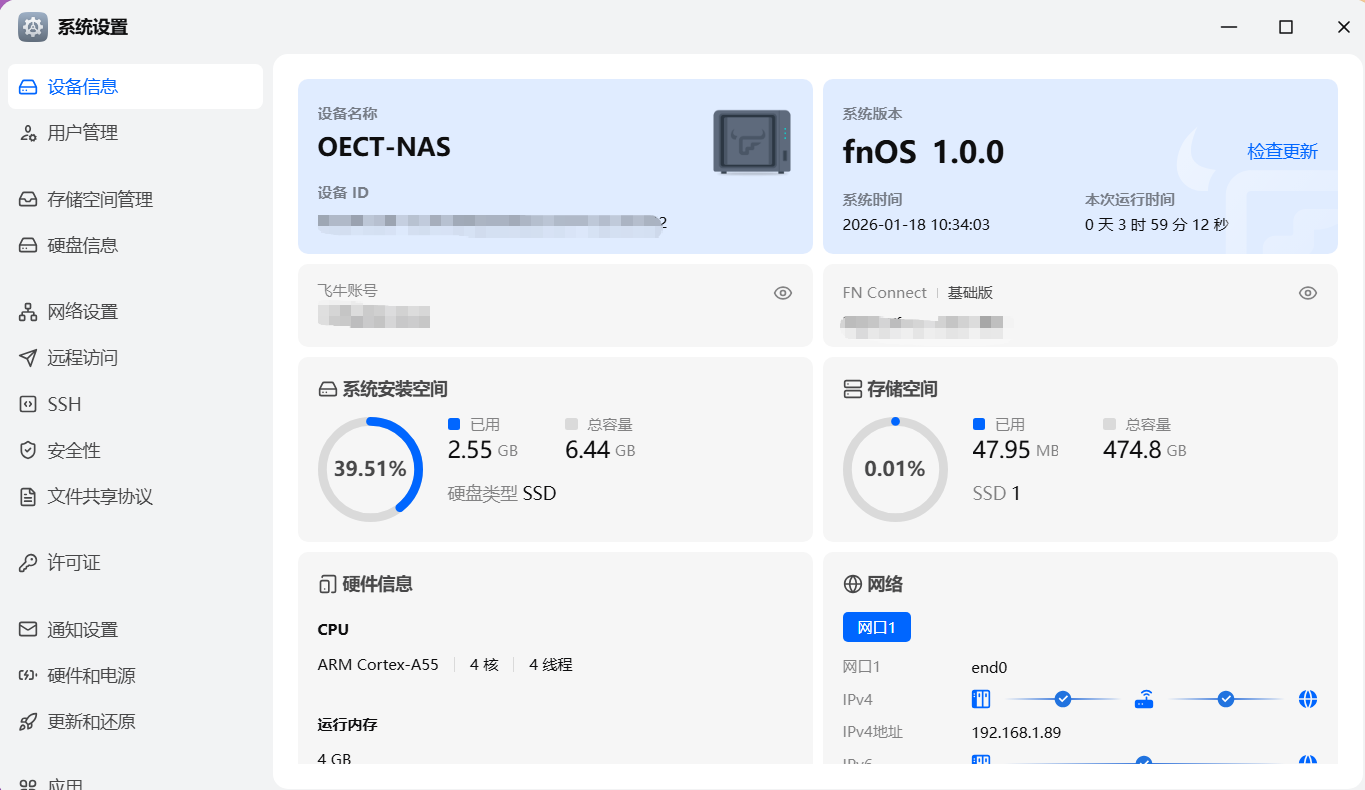Click the 系统设置 gear icon in title bar
This screenshot has height=790, width=1365.
[33, 27]
